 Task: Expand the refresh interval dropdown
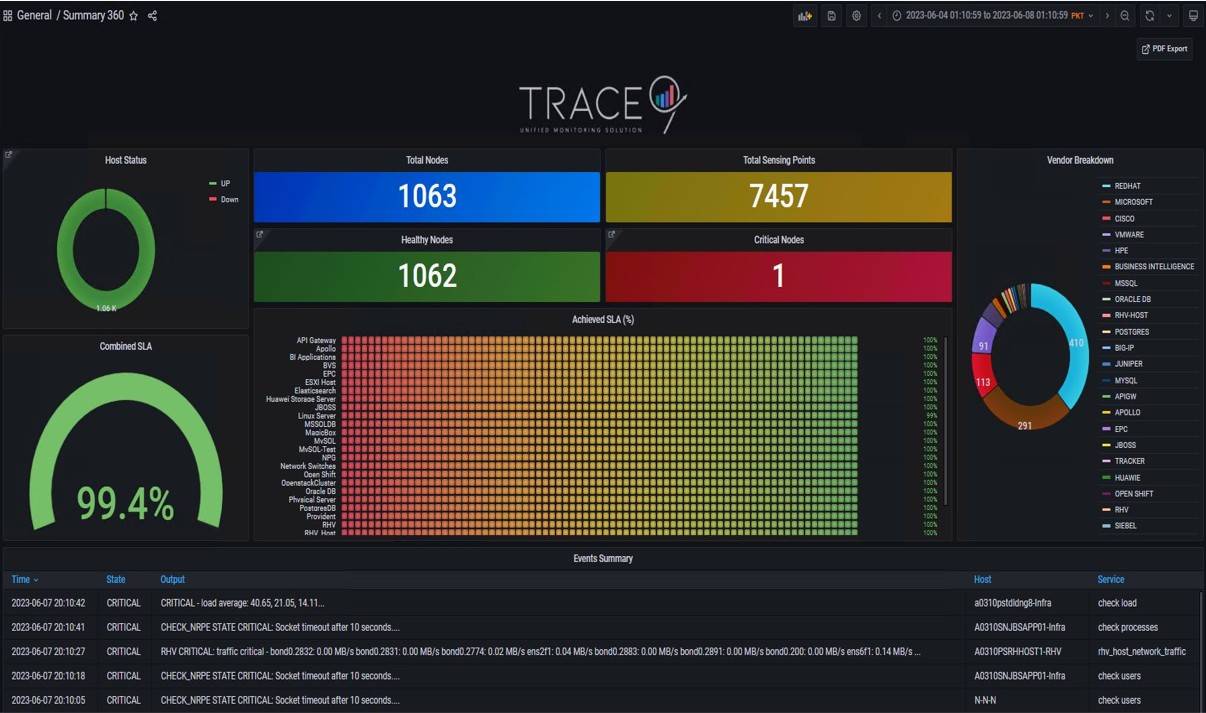point(1169,16)
